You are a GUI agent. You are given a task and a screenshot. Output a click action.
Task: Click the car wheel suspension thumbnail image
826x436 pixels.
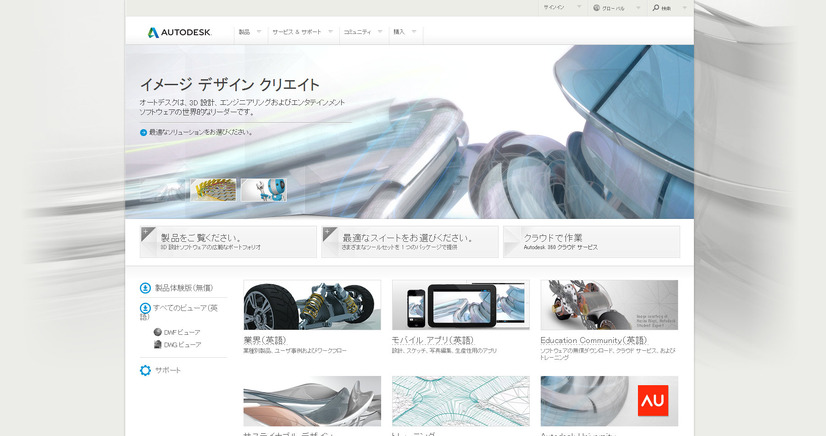click(312, 305)
